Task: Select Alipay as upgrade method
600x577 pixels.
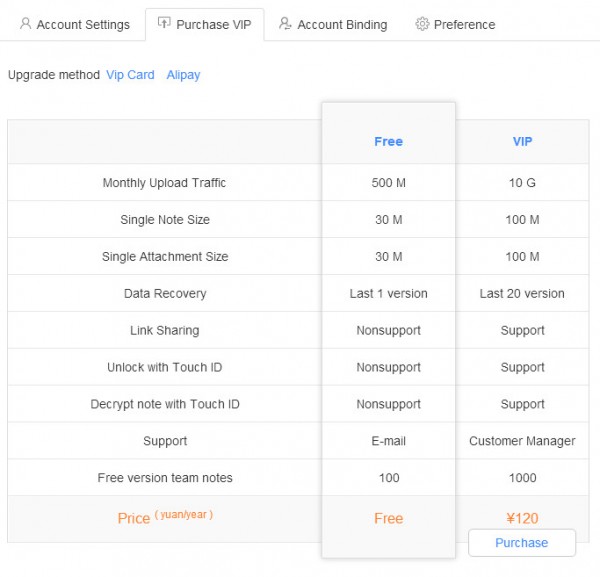Action: pyautogui.click(x=183, y=75)
